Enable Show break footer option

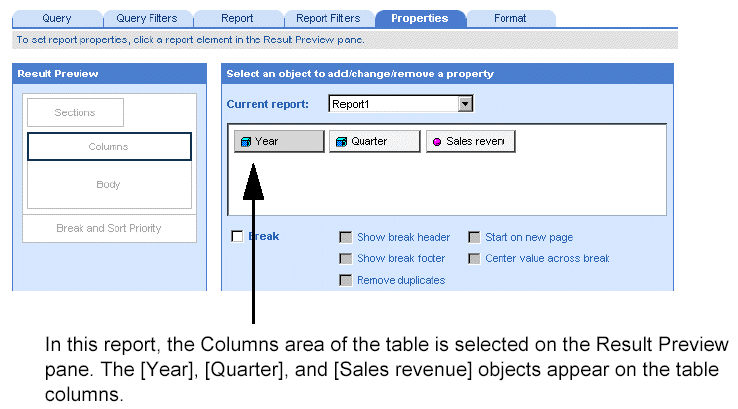[x=346, y=259]
